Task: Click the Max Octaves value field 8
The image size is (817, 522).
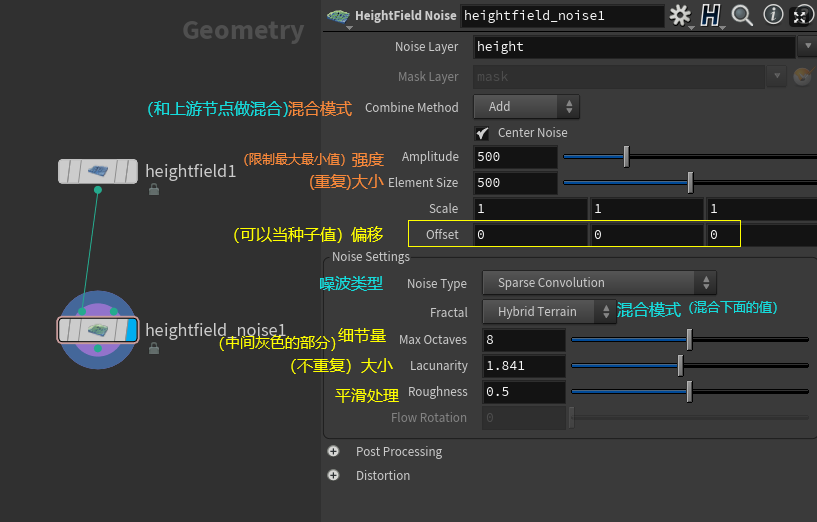Action: coord(524,340)
